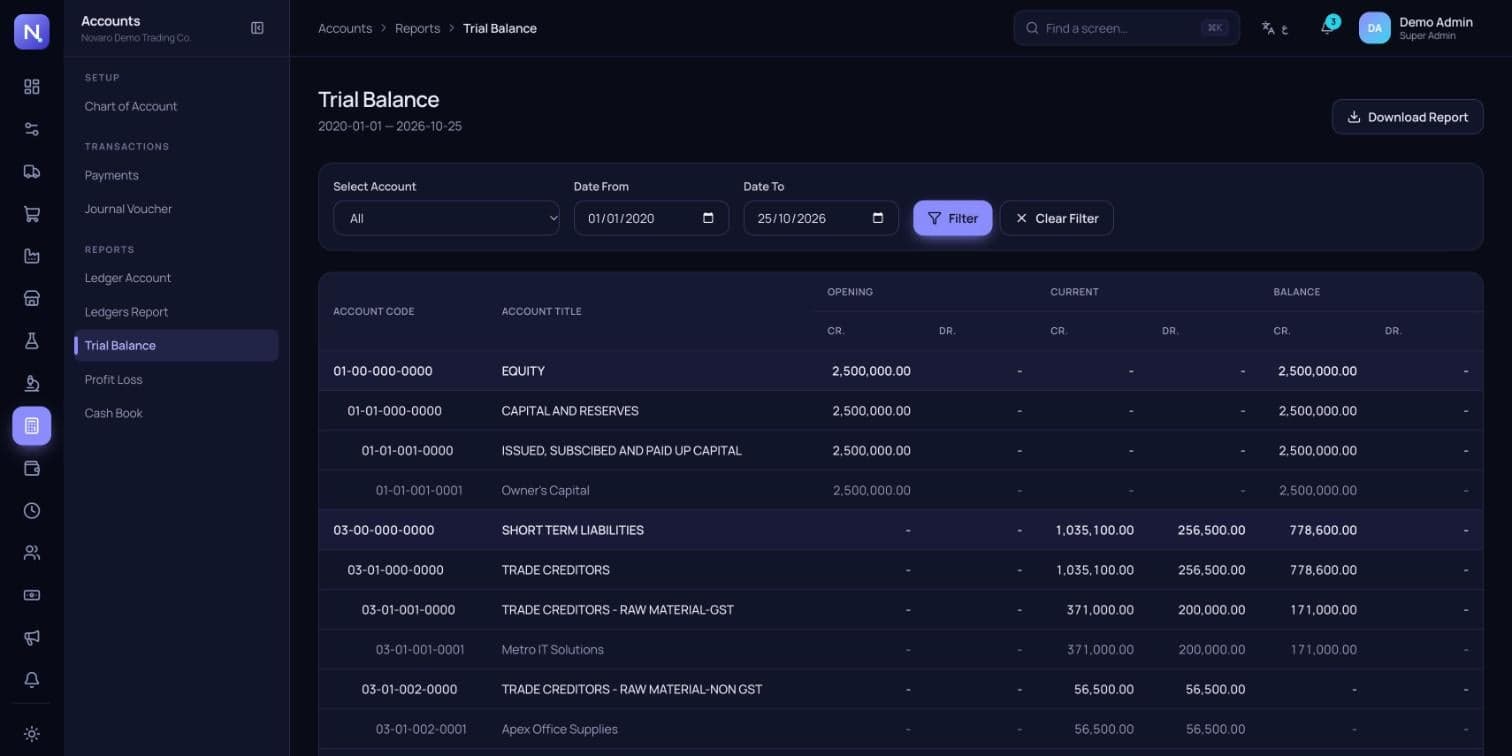Focus the Find a screen search box
This screenshot has width=1512, height=756.
(x=1127, y=28)
